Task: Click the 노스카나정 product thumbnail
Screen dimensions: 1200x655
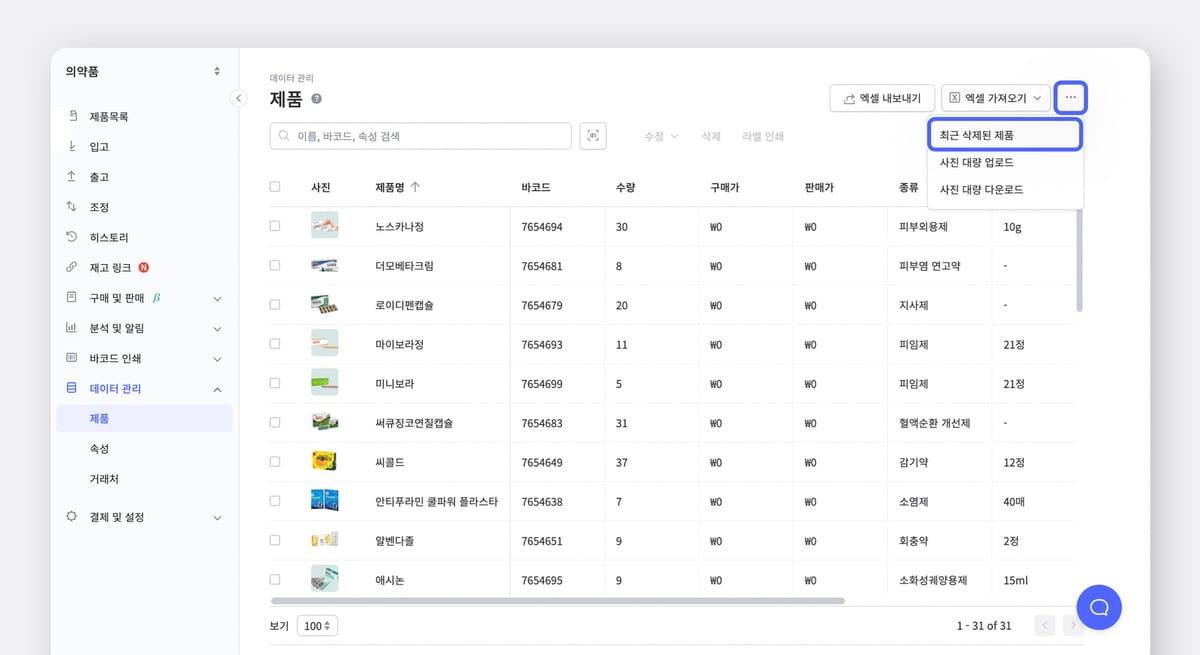Action: [x=324, y=226]
